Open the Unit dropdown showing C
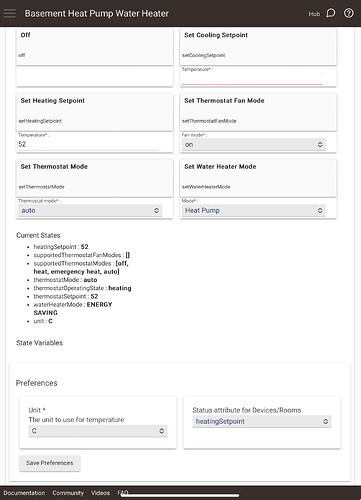Image resolution: width=361 pixels, height=500 pixels. 98,431
